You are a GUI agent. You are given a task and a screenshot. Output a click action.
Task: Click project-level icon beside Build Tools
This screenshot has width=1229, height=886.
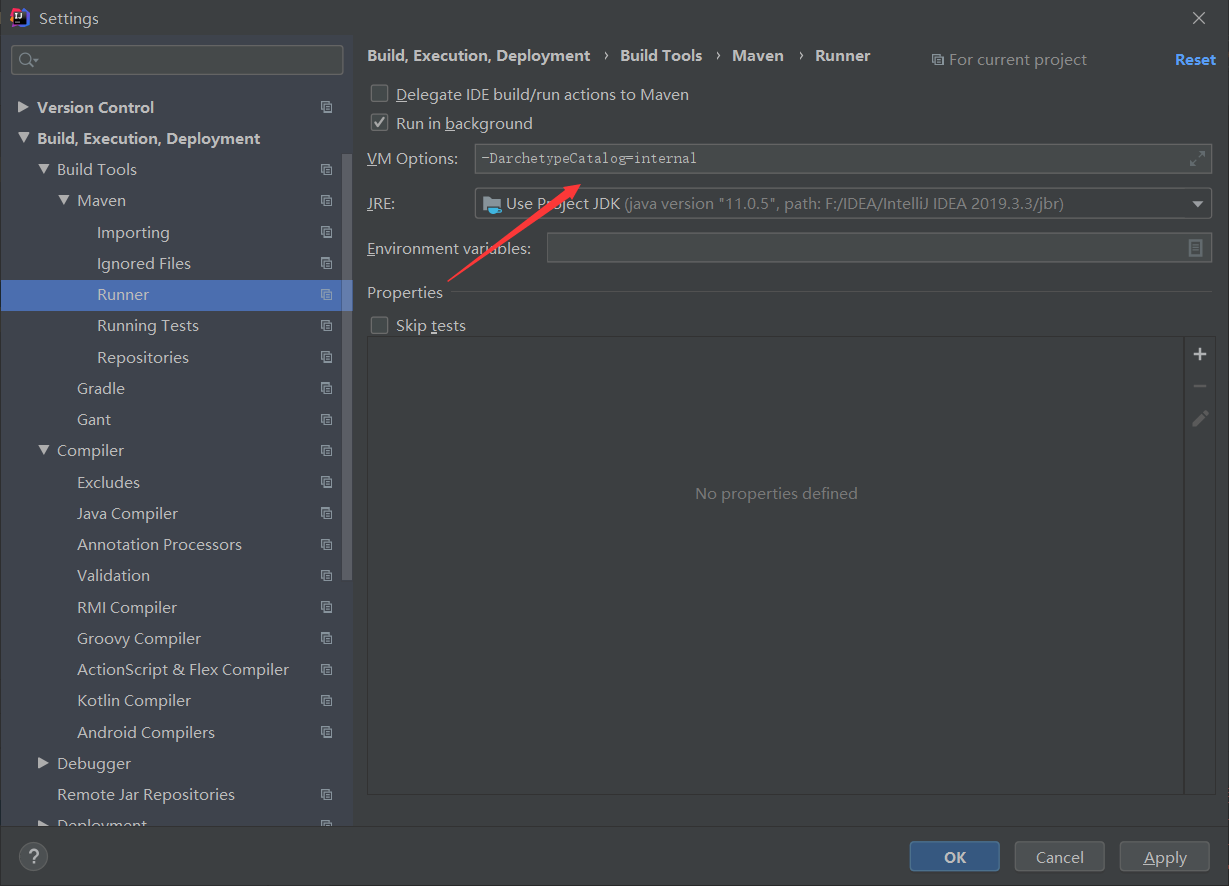tap(326, 169)
